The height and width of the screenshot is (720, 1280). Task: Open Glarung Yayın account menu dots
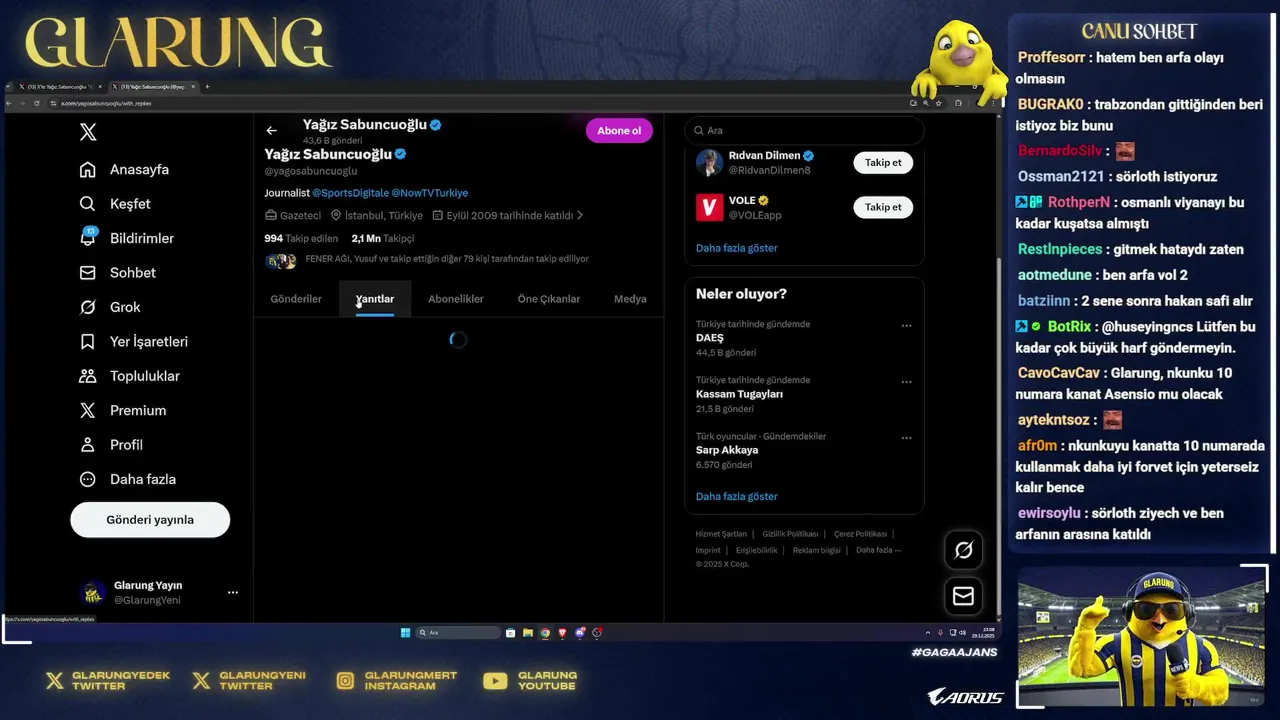pyautogui.click(x=233, y=593)
